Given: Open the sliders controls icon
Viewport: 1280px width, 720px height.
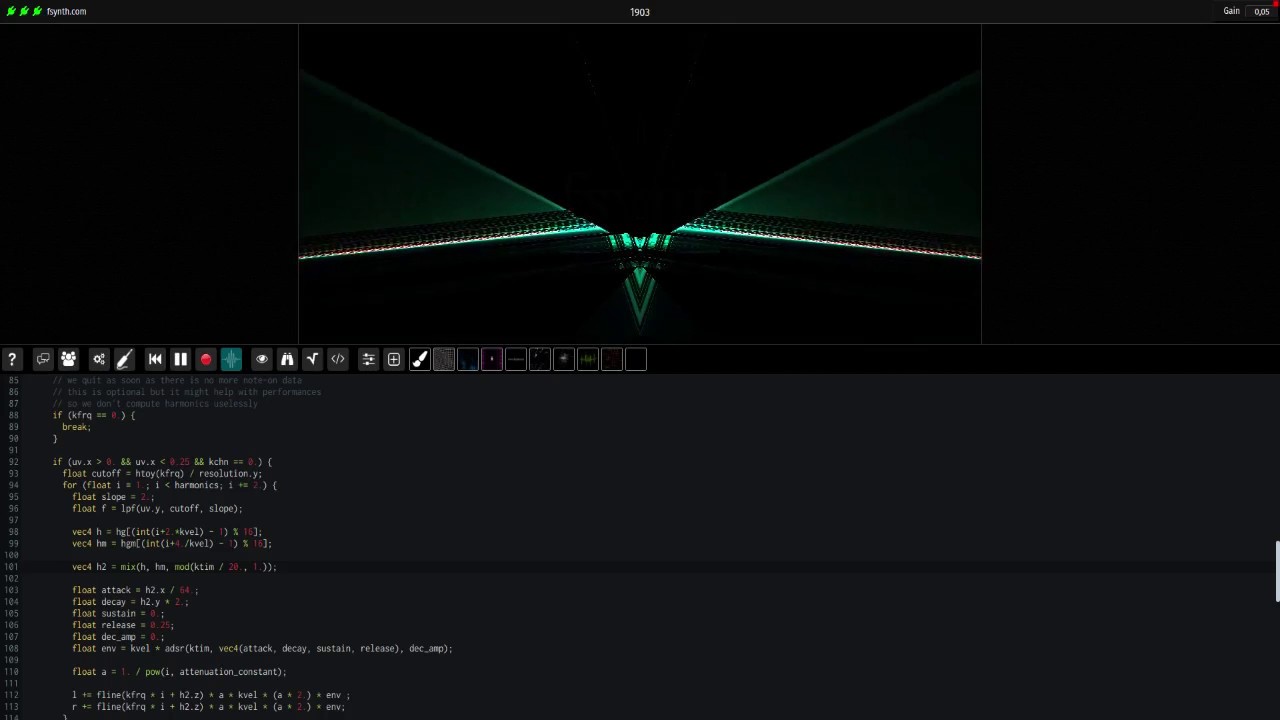Looking at the screenshot, I should (x=369, y=359).
